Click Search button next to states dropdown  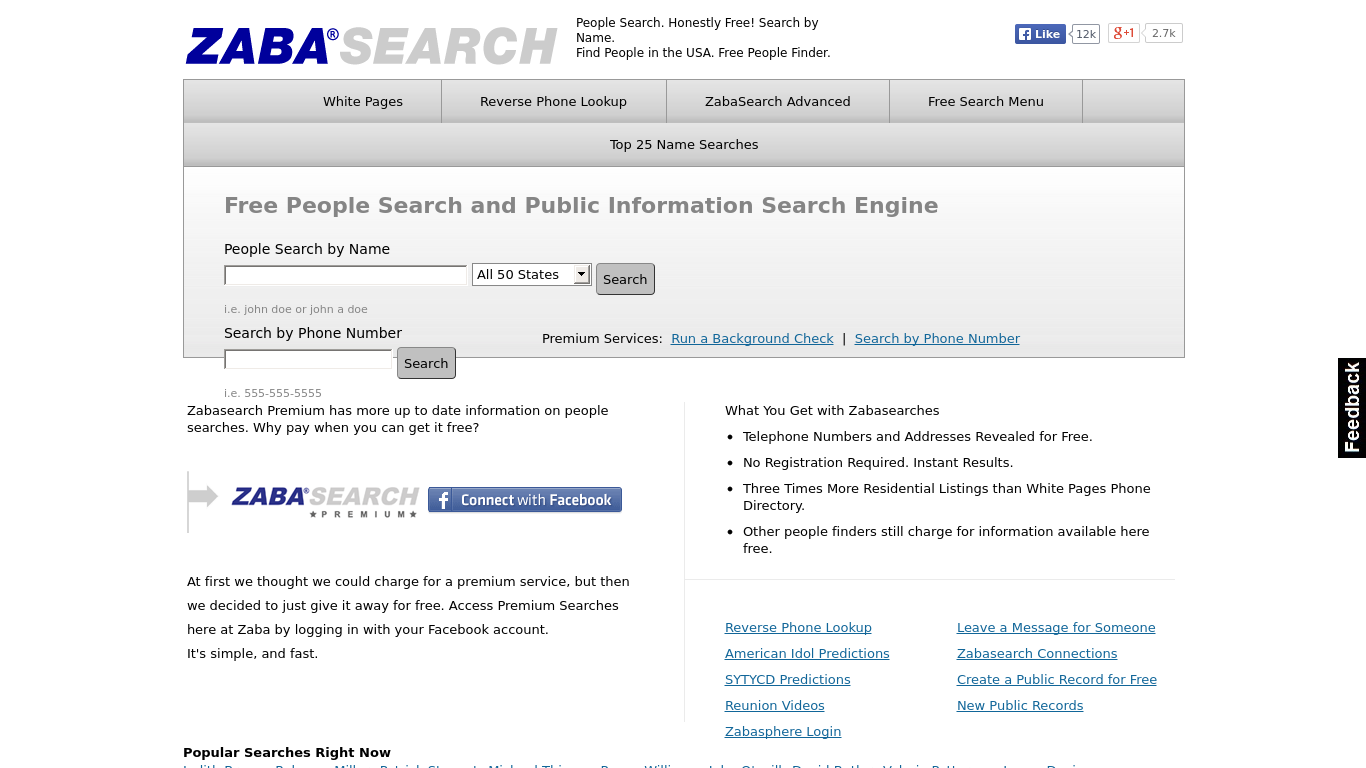[x=625, y=279]
